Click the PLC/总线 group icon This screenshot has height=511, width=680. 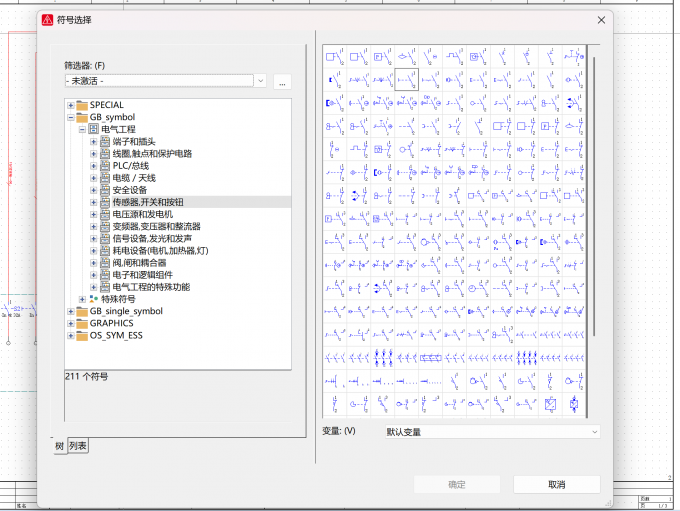point(105,165)
